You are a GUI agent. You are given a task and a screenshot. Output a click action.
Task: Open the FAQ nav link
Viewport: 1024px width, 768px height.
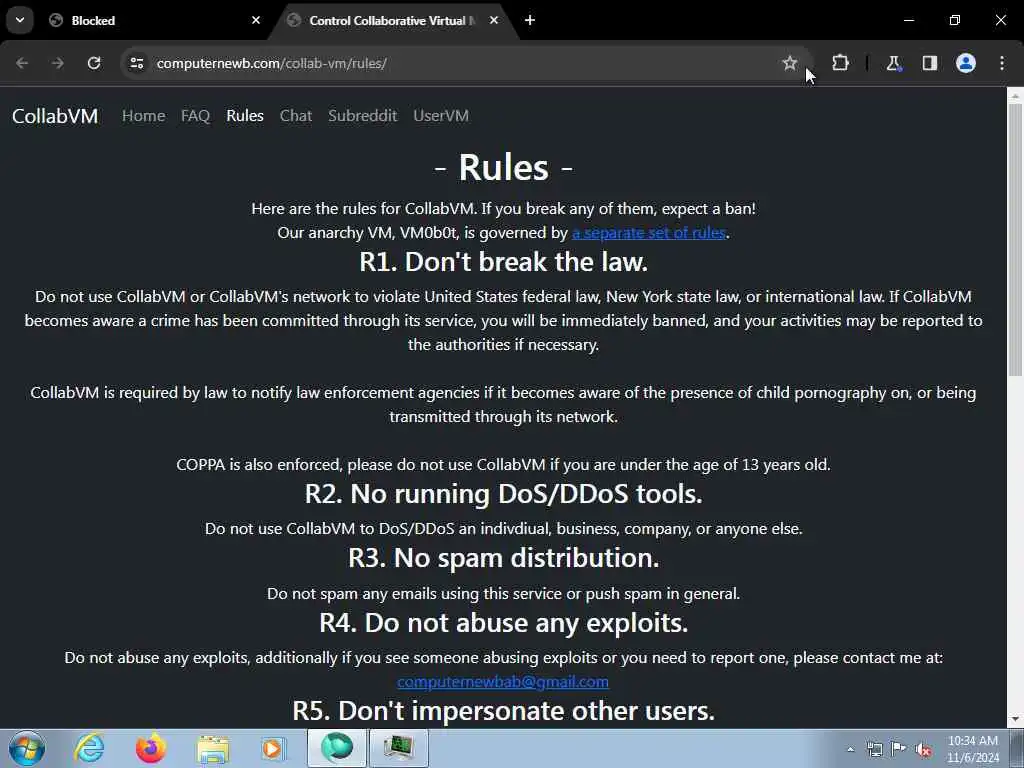tap(195, 116)
